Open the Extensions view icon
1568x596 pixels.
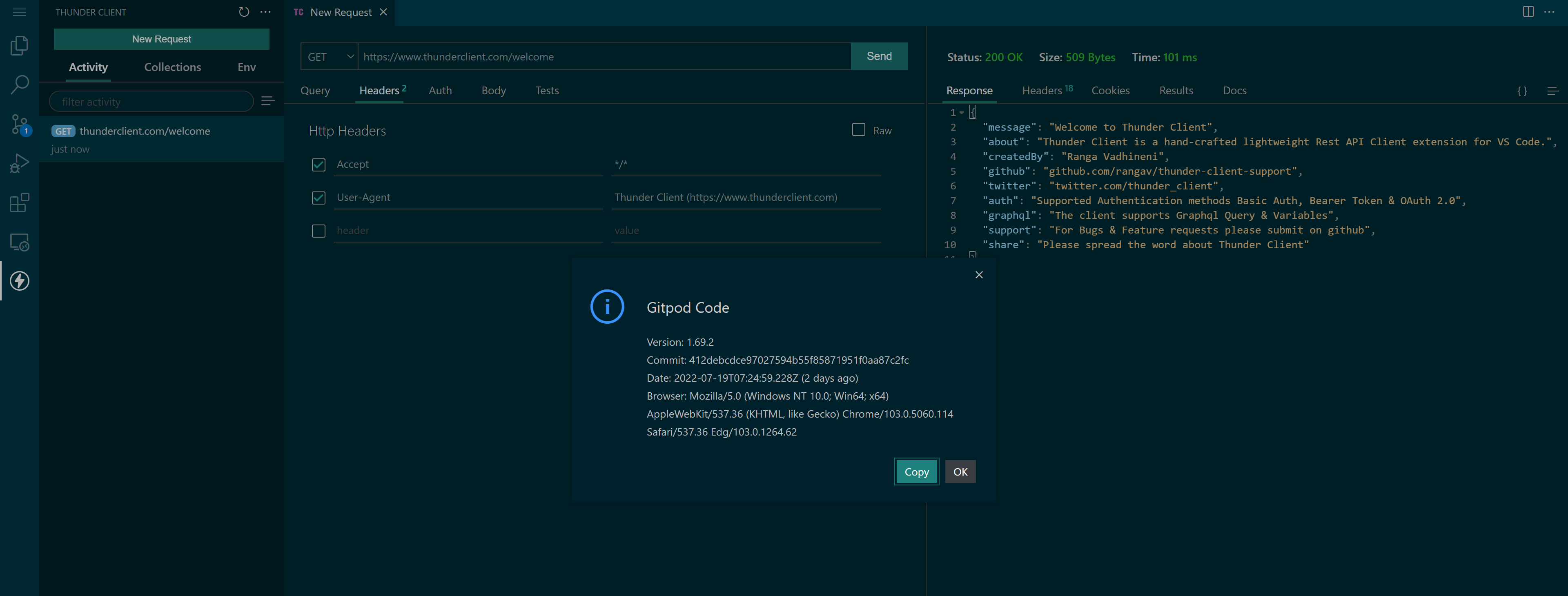pos(19,202)
